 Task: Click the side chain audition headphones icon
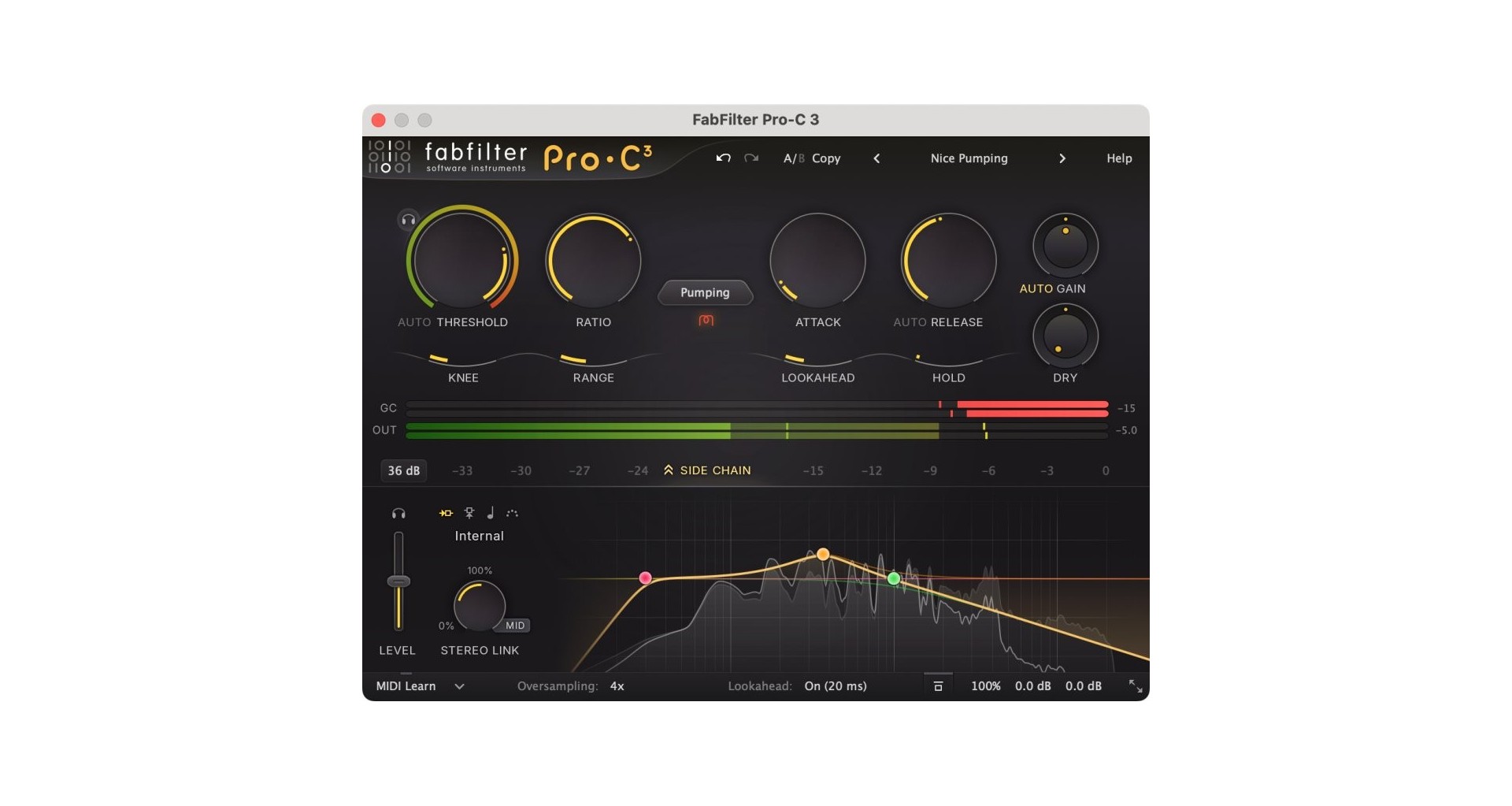coord(398,514)
